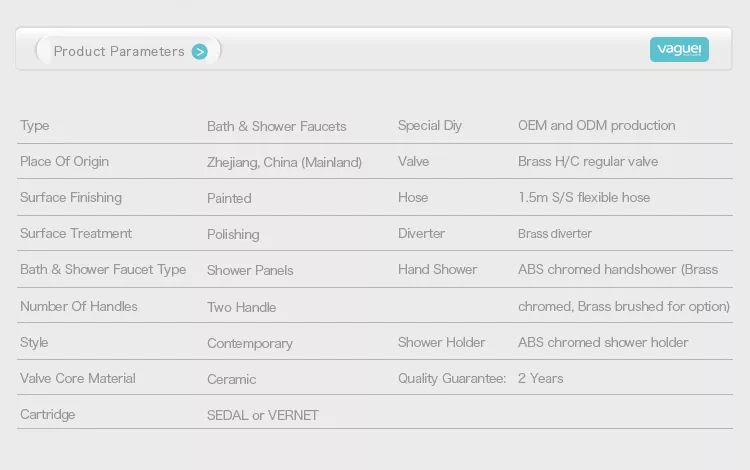Select the Shower Panels value
This screenshot has height=470, width=750.
(250, 270)
